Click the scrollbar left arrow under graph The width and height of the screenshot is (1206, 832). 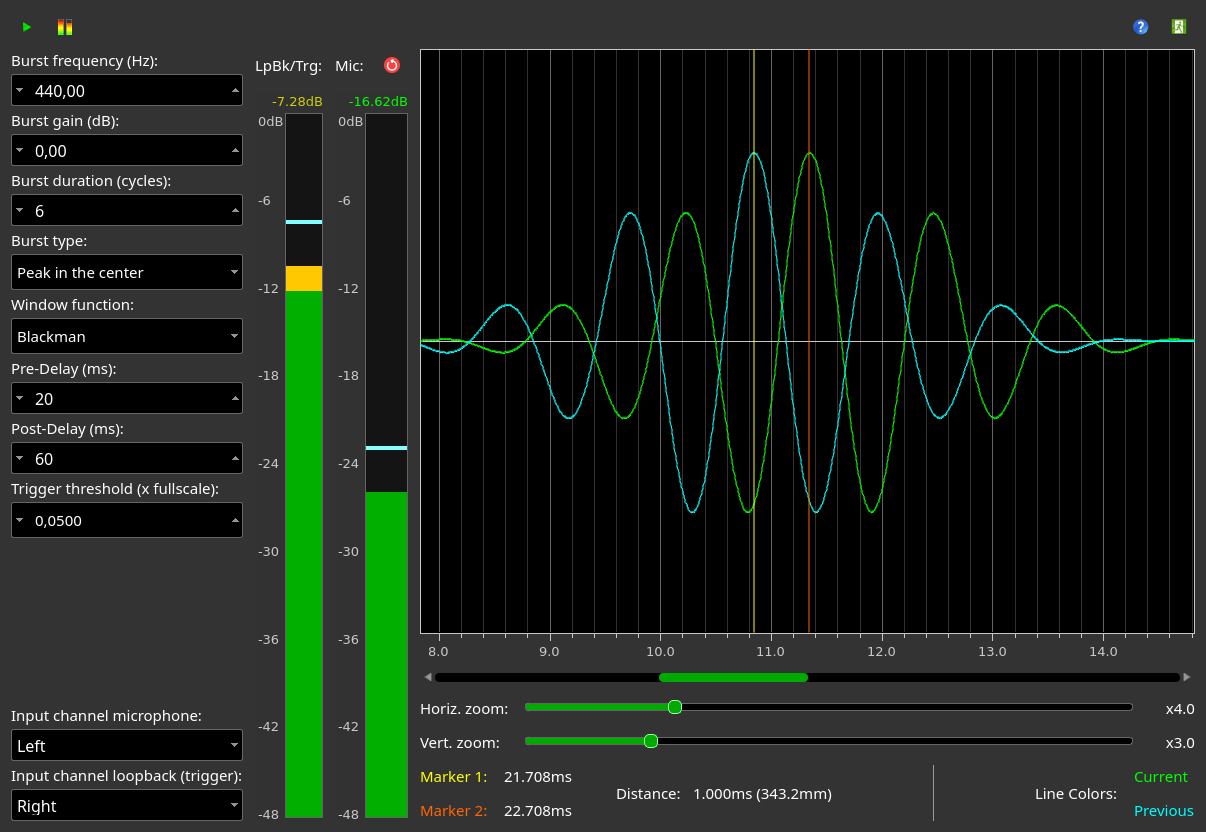click(428, 677)
